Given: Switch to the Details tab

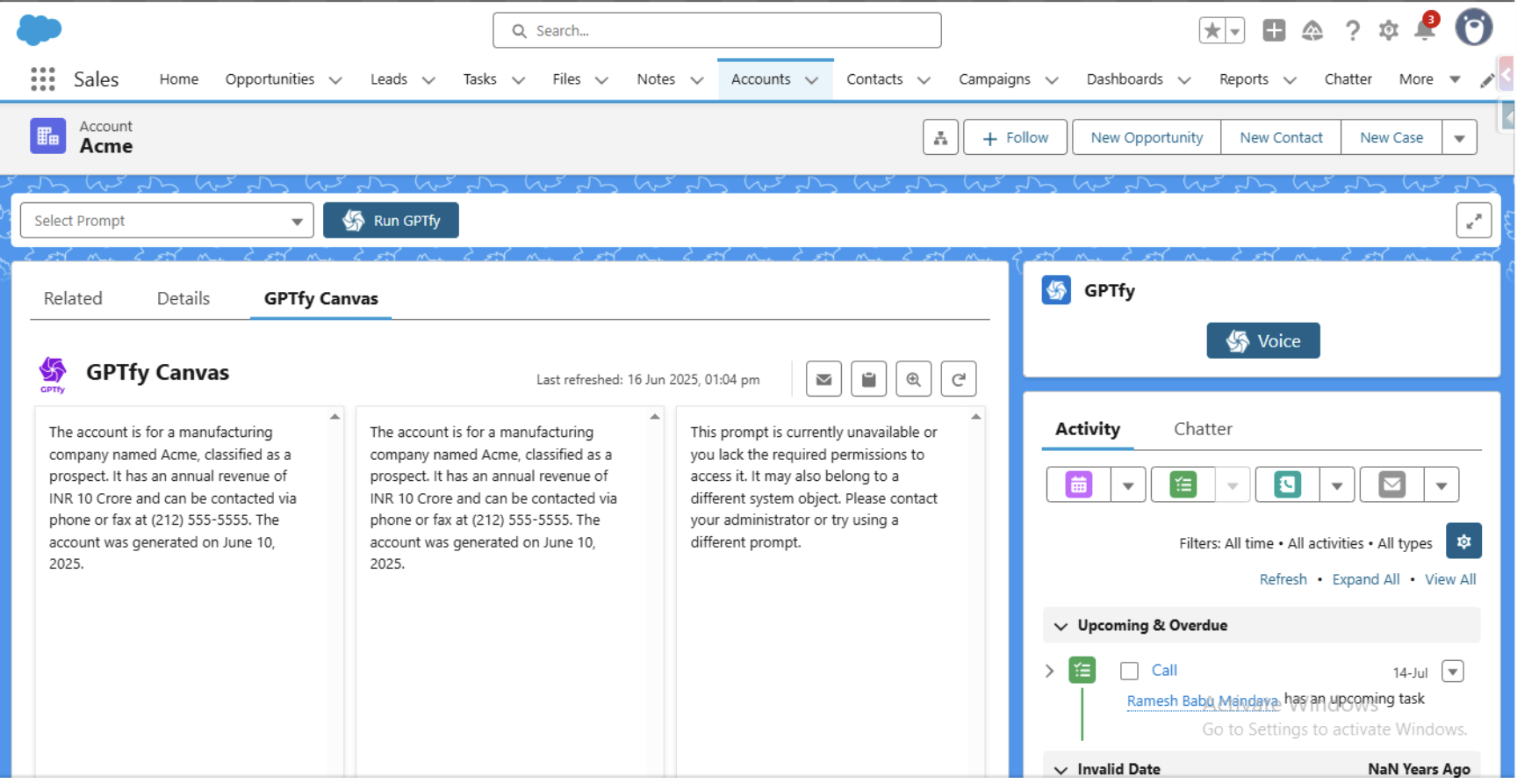Looking at the screenshot, I should pyautogui.click(x=183, y=298).
